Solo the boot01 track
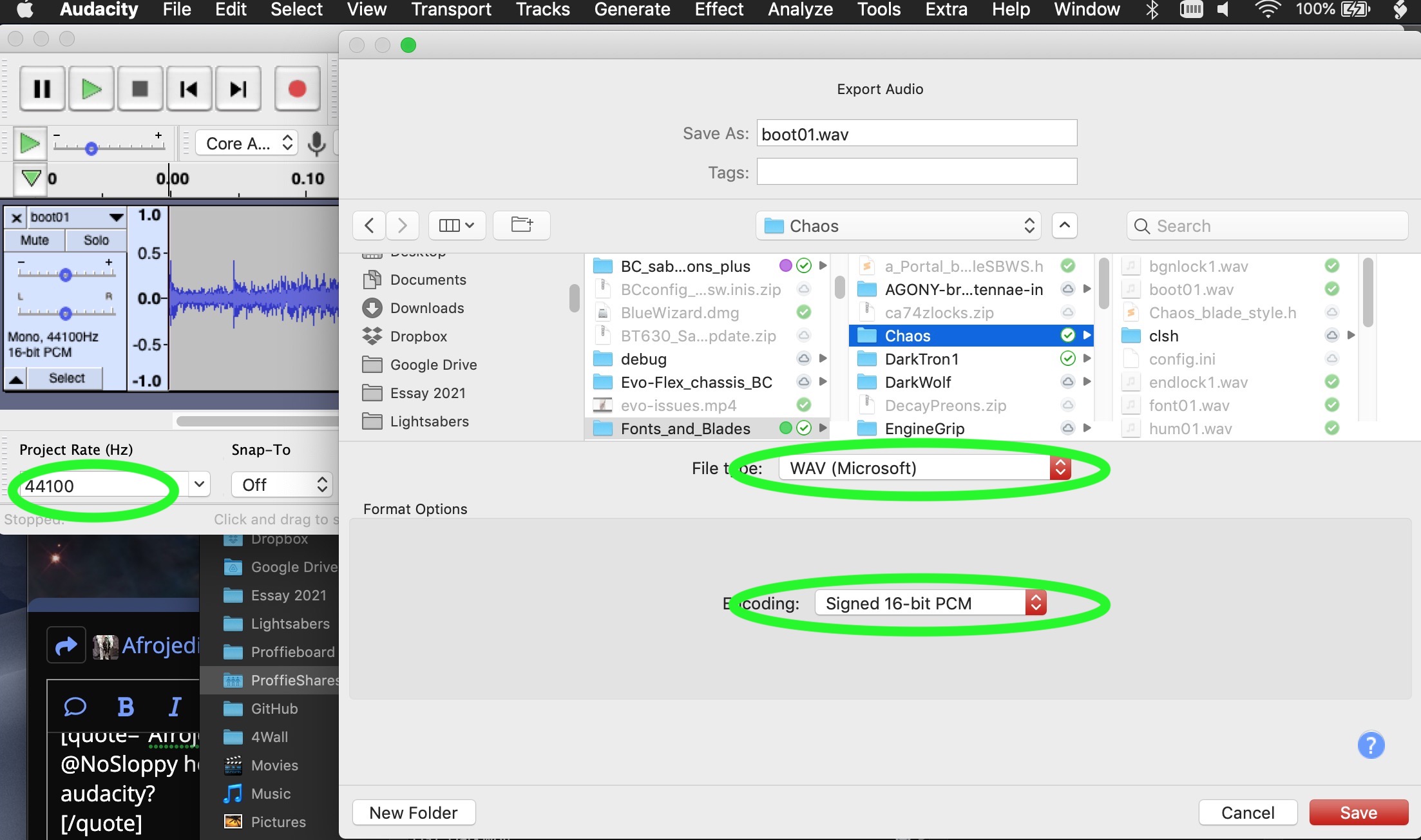1421x840 pixels. tap(96, 240)
